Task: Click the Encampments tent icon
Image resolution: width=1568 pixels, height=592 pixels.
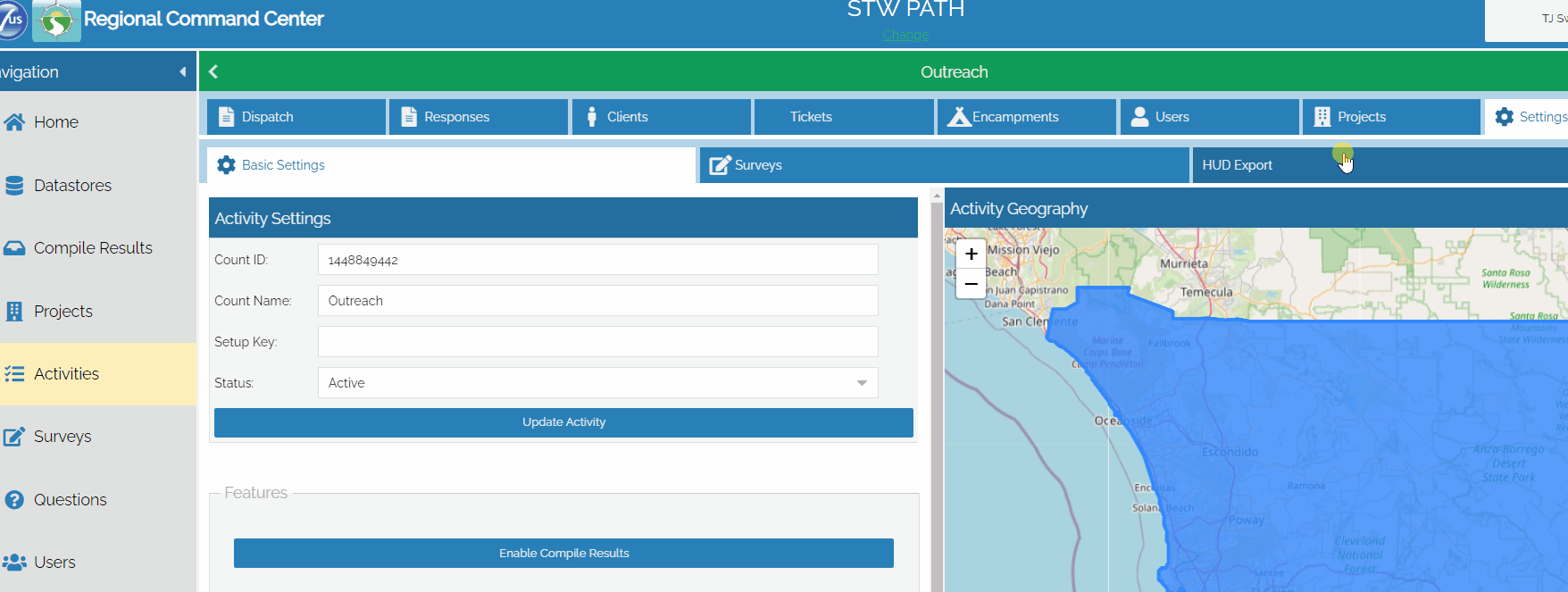Action: click(958, 117)
